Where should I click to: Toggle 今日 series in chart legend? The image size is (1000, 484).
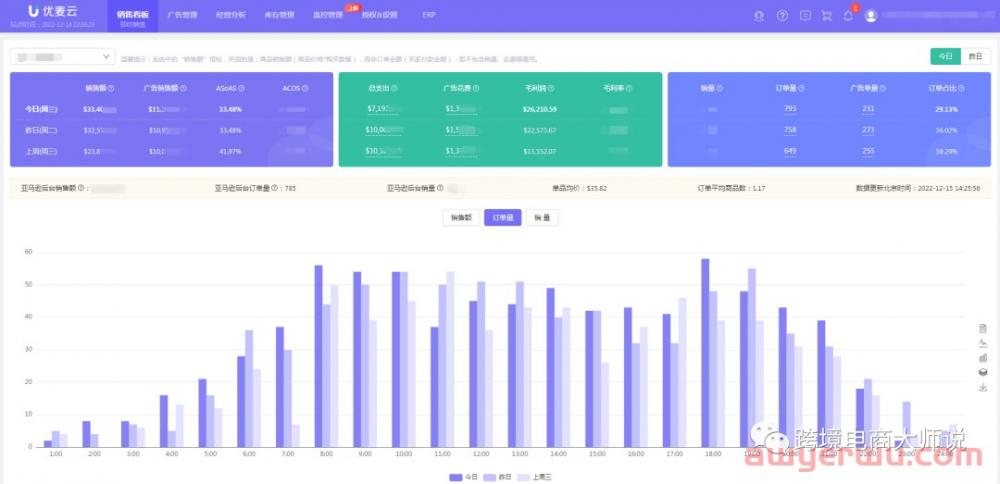coord(463,477)
